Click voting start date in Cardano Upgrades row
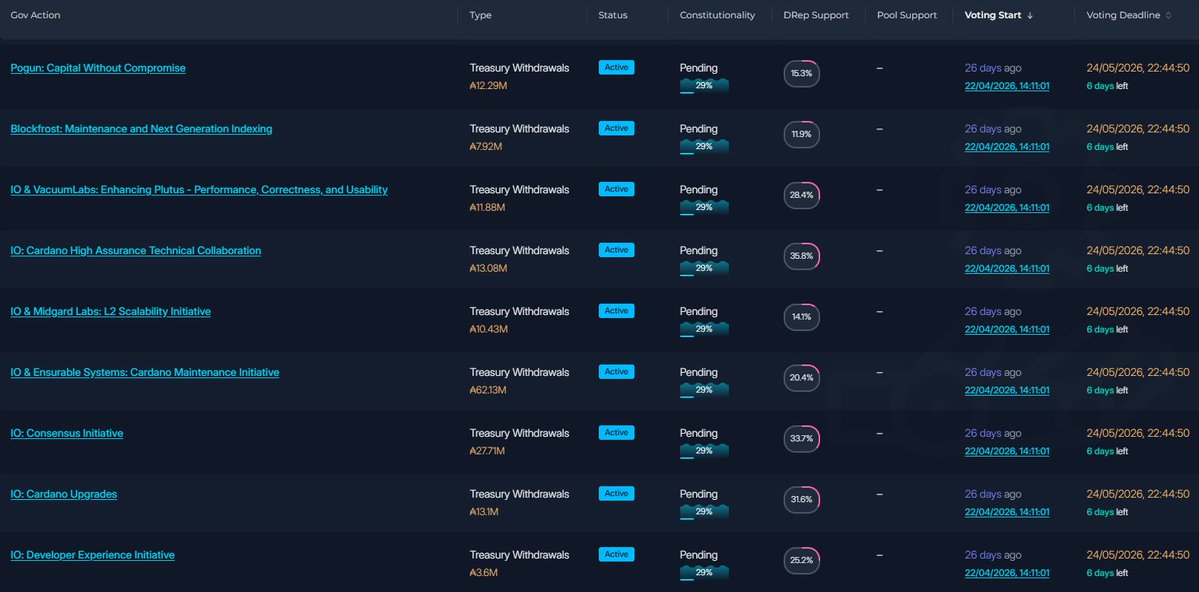1199x592 pixels. pos(1006,512)
